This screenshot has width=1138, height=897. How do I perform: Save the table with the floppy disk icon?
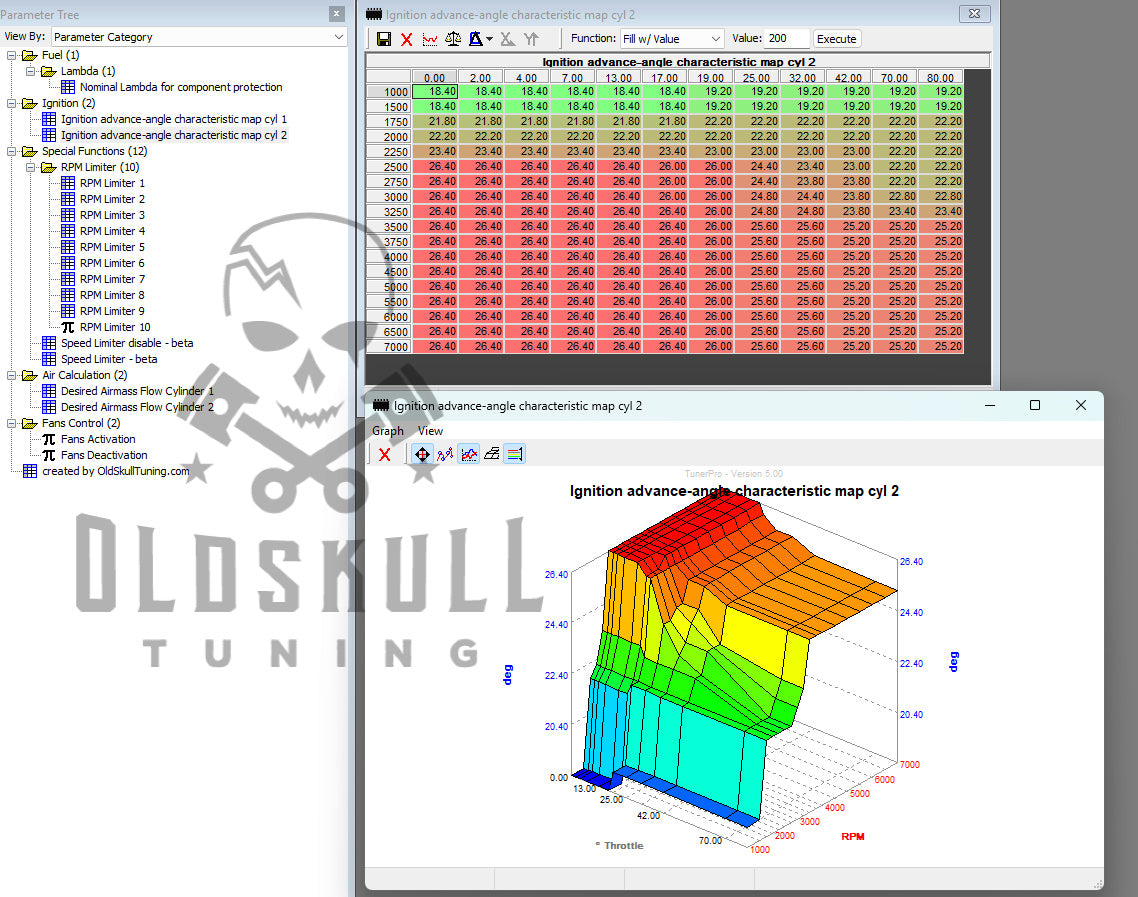[x=384, y=39]
